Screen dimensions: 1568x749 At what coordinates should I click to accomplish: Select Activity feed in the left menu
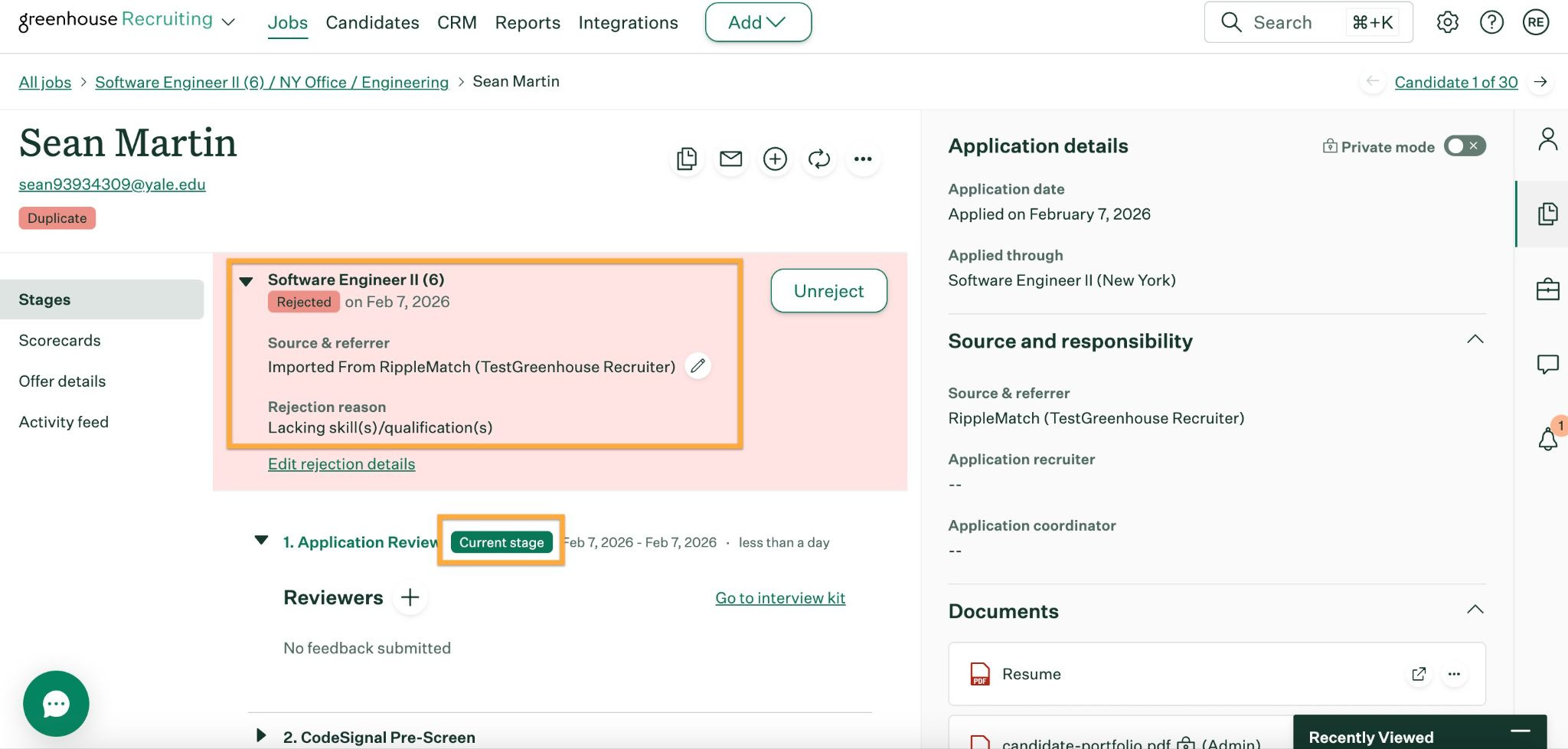64,422
